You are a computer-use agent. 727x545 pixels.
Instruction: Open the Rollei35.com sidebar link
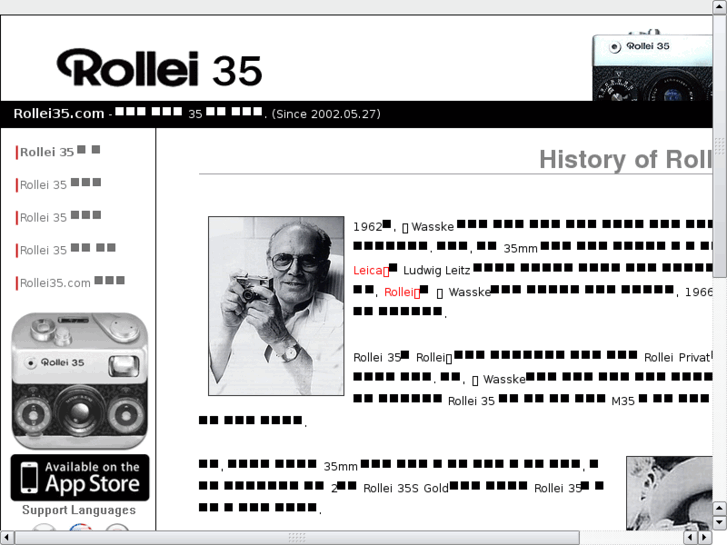pos(70,282)
